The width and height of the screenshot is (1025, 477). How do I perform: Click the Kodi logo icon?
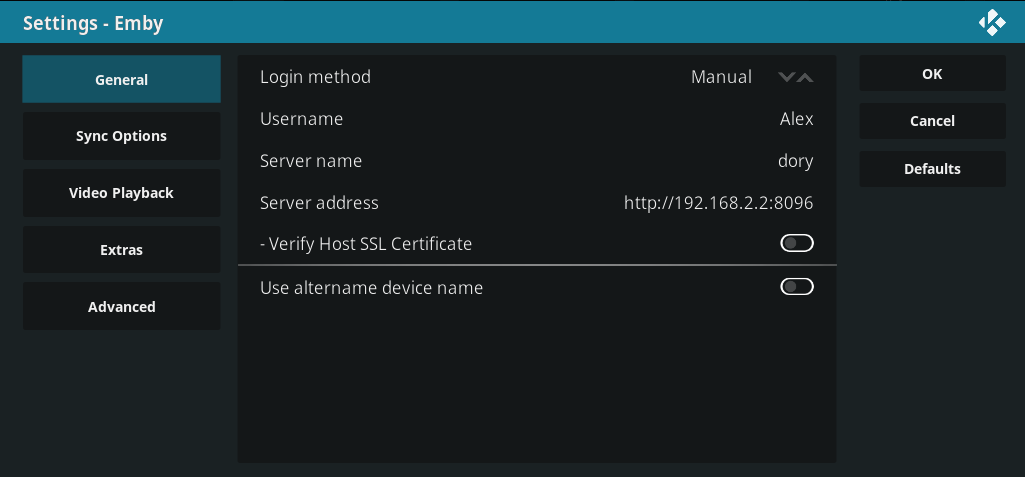991,22
